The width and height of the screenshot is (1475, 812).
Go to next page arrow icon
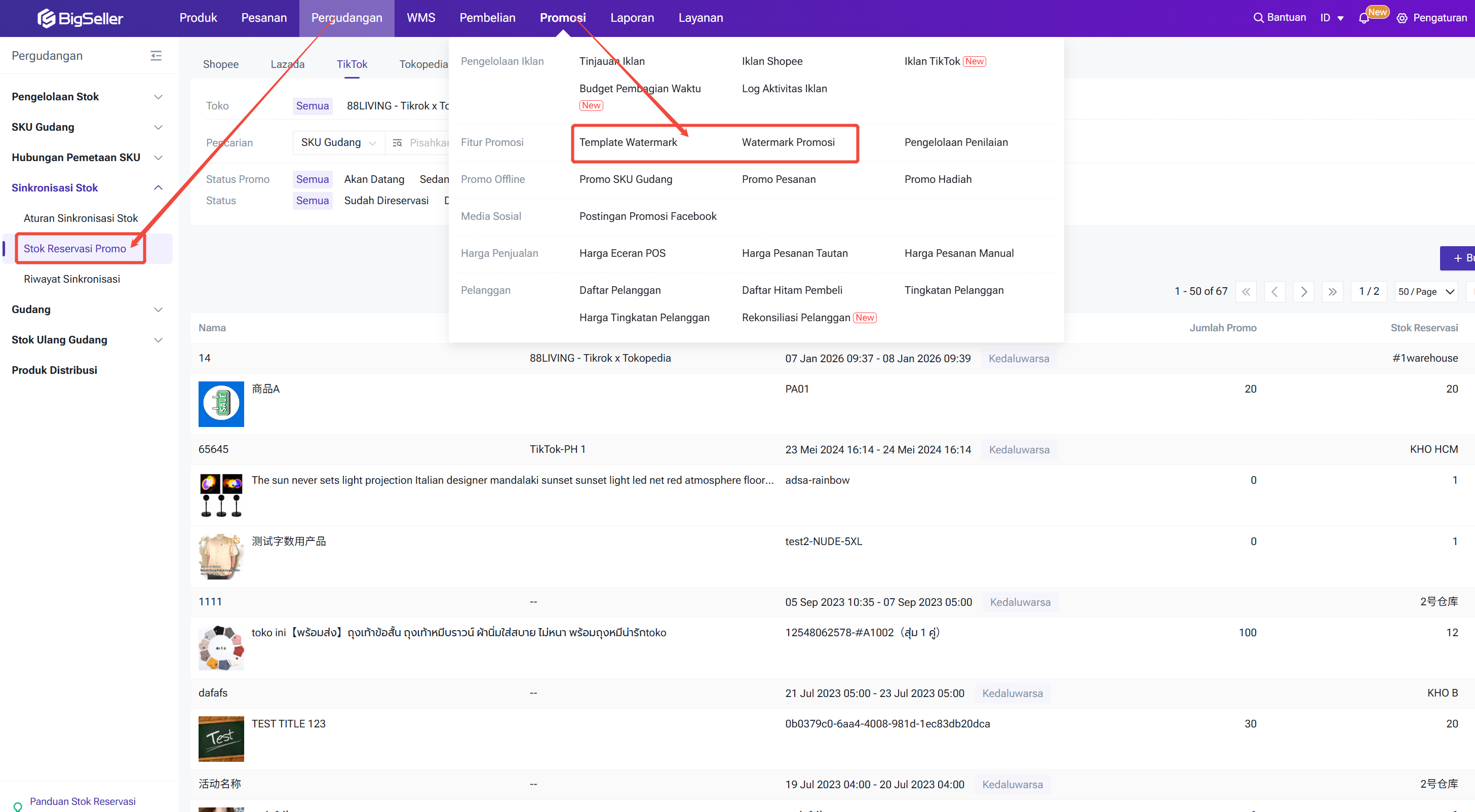coord(1304,291)
